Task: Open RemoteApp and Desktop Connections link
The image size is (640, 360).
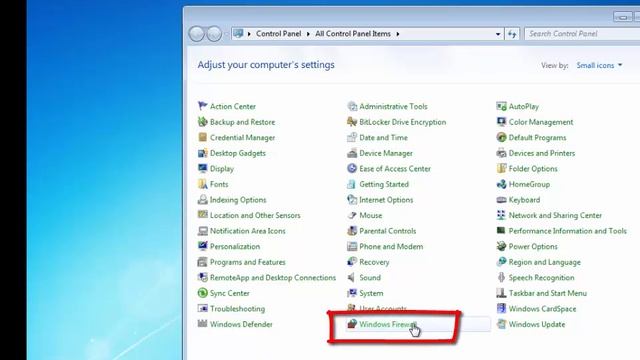Action: tap(273, 278)
